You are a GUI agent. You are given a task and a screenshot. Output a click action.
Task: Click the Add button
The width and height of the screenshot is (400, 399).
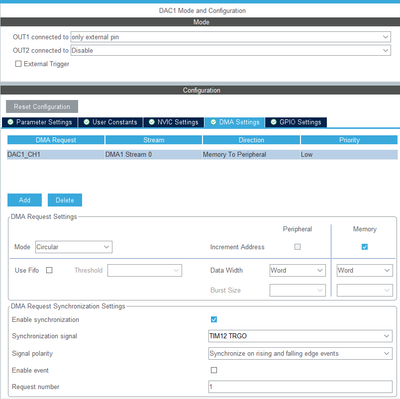[25, 200]
